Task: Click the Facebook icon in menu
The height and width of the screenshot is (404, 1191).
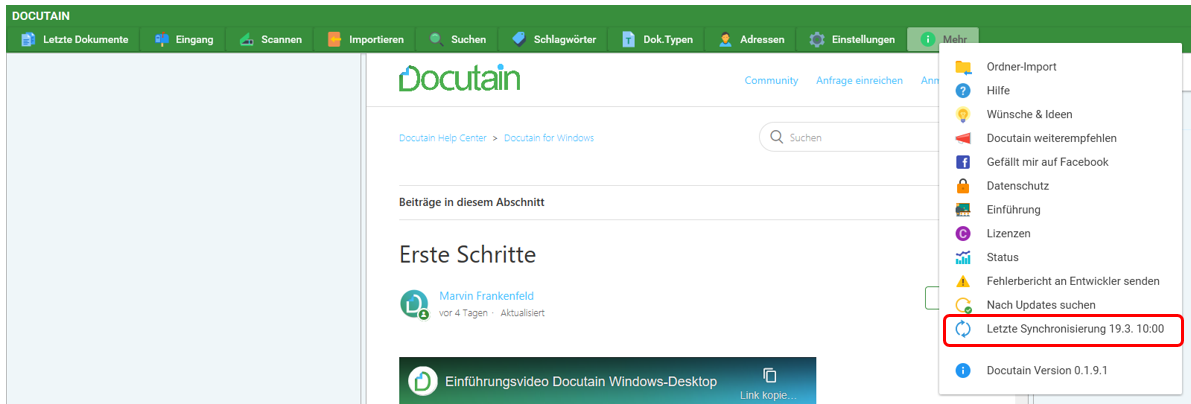Action: click(x=963, y=162)
